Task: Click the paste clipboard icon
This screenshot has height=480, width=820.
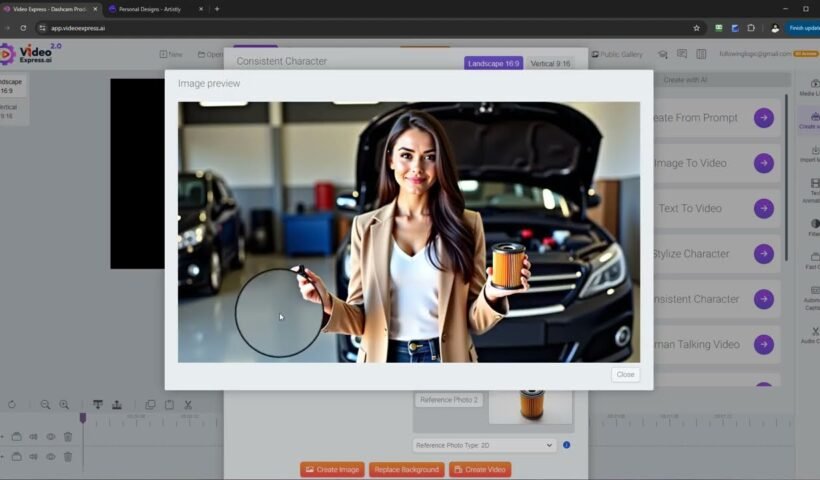Action: [169, 405]
